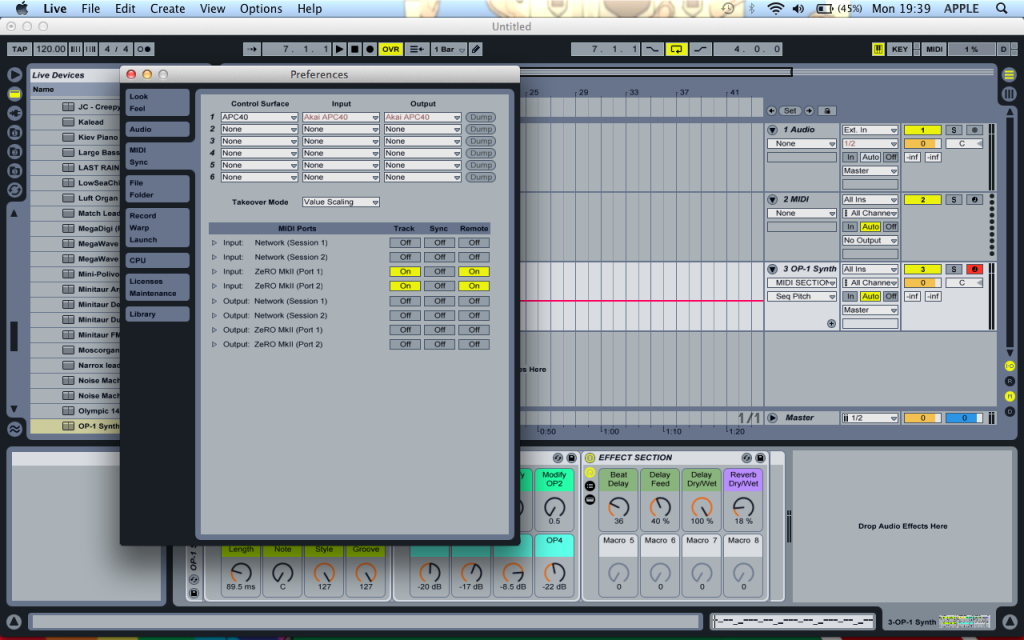Open the Hot-Swap Browser icon
The height and width of the screenshot is (640, 1024).
click(x=14, y=190)
